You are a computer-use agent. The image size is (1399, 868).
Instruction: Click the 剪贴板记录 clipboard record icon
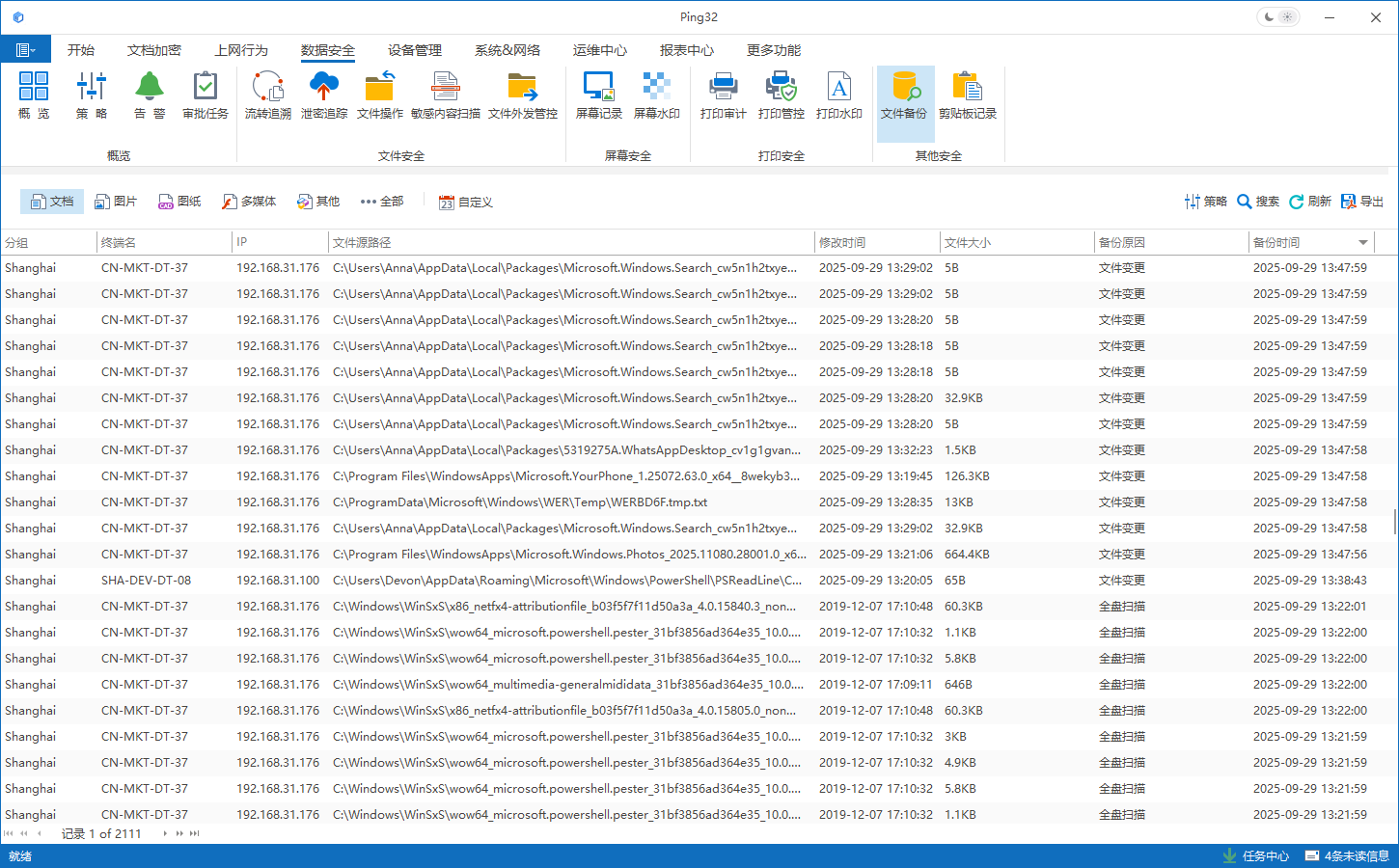pyautogui.click(x=967, y=95)
